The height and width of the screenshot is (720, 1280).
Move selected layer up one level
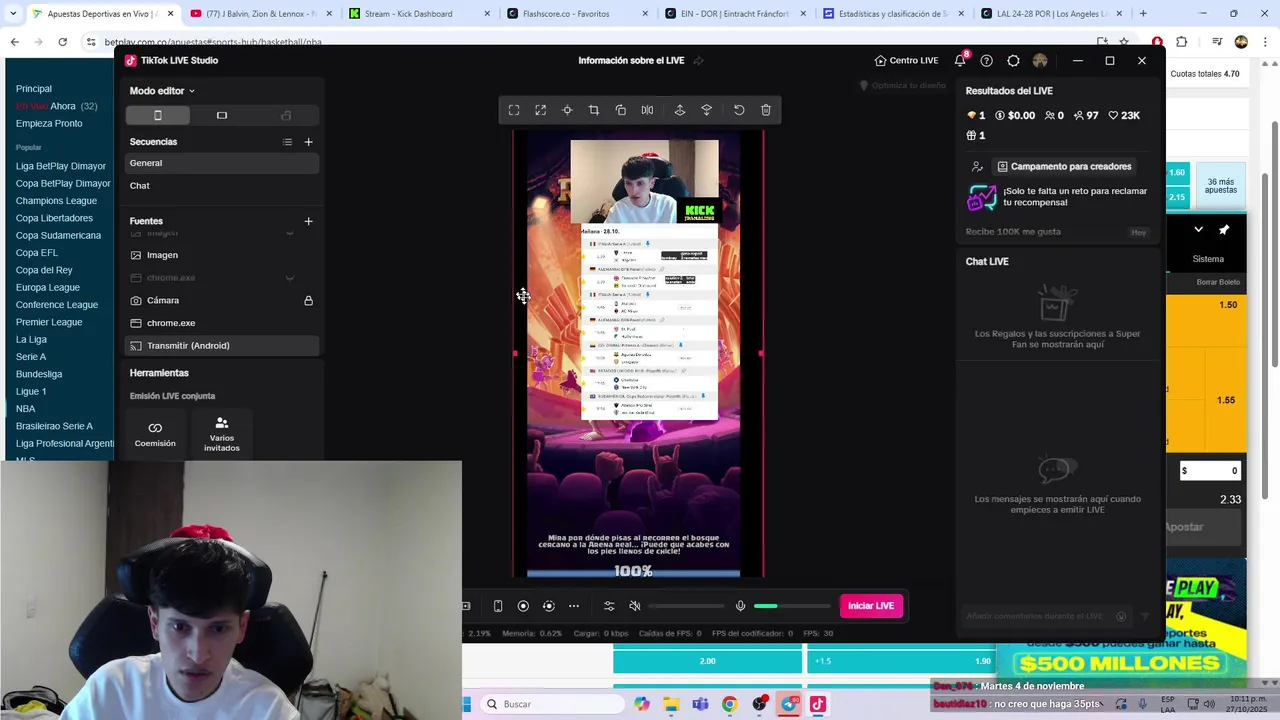(680, 110)
